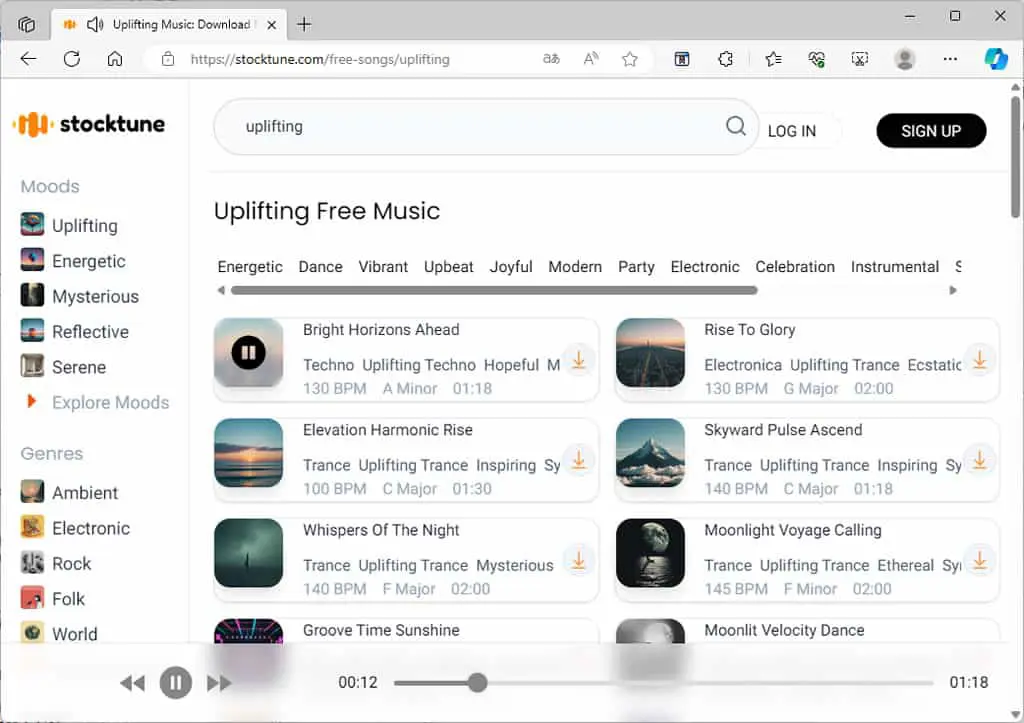
Task: Pause Bright Horizons Ahead on its thumbnail
Action: pos(248,353)
